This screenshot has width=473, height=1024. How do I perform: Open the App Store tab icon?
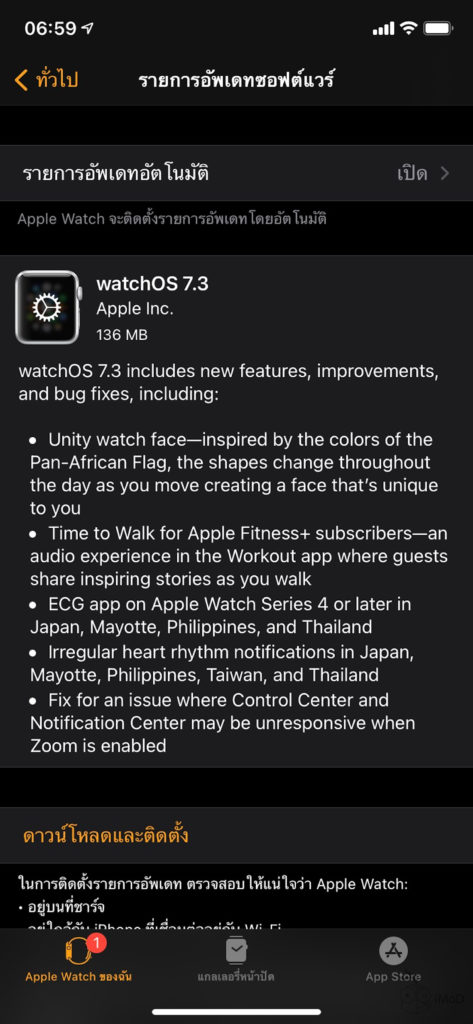click(x=393, y=951)
